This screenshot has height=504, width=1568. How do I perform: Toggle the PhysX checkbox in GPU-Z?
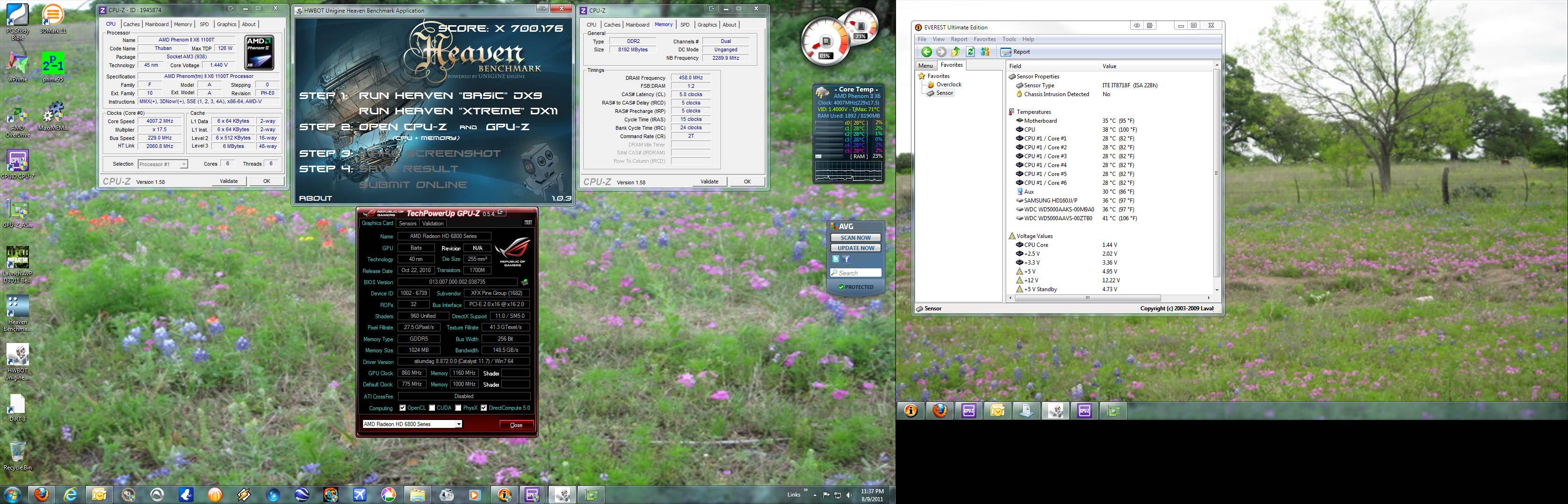[x=458, y=408]
